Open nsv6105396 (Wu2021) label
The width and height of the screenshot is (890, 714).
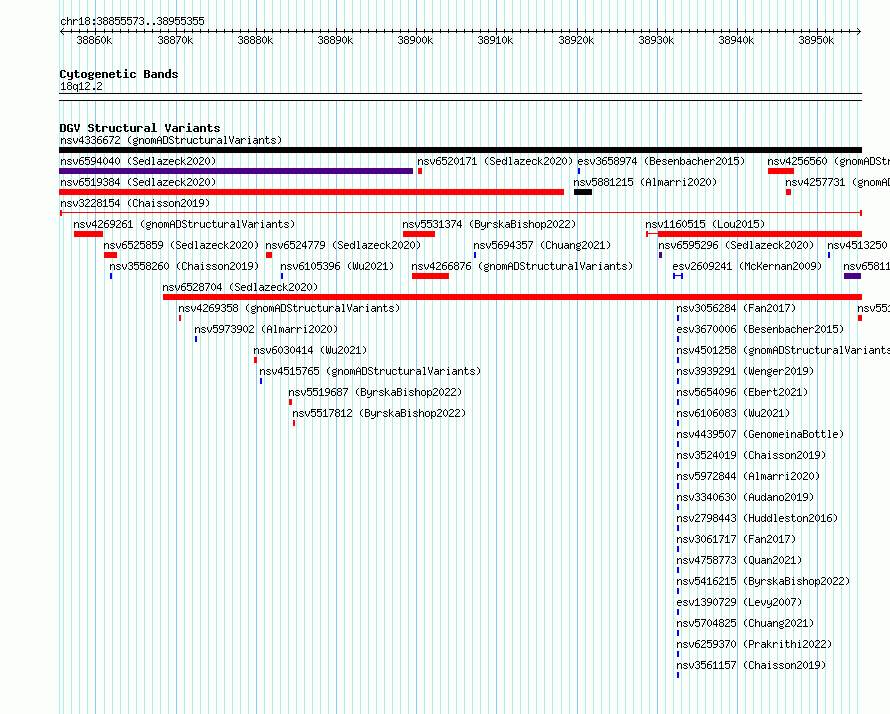coord(337,266)
